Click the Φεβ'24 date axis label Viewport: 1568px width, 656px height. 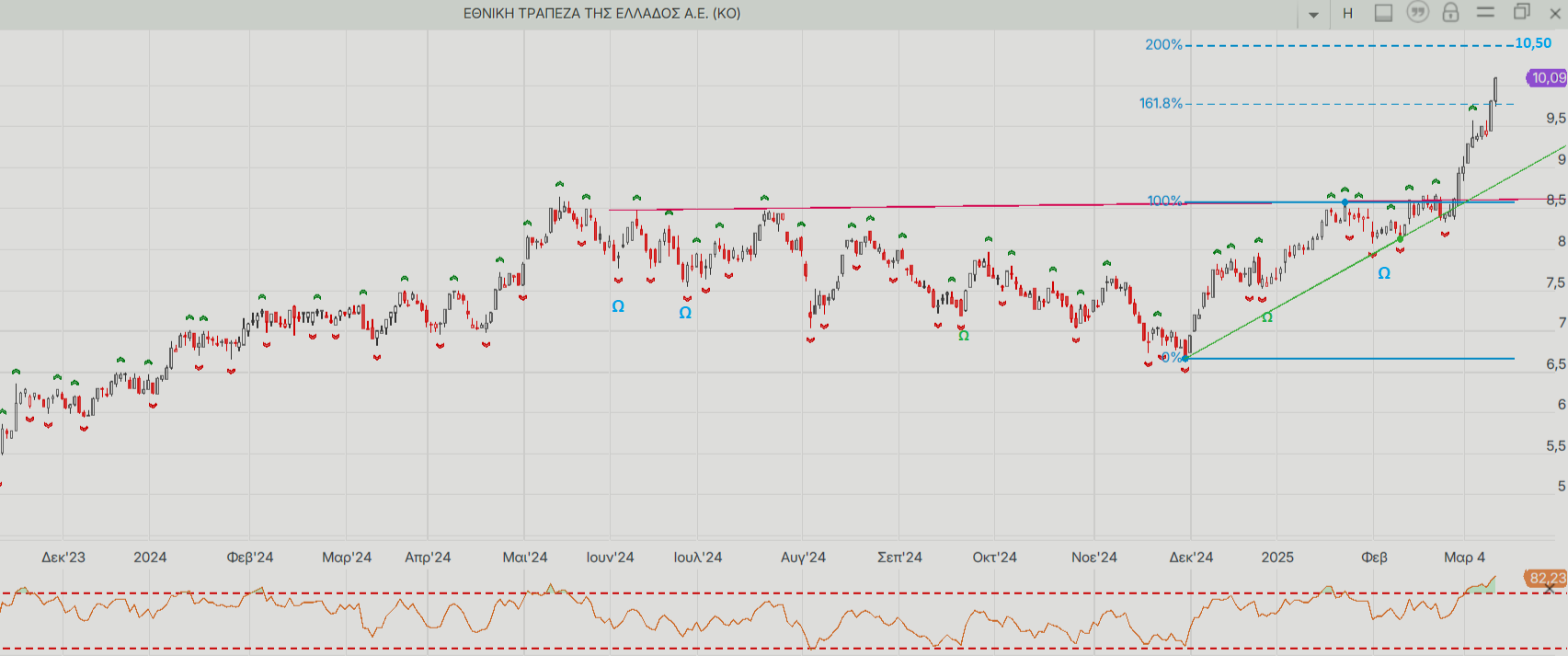pyautogui.click(x=250, y=557)
